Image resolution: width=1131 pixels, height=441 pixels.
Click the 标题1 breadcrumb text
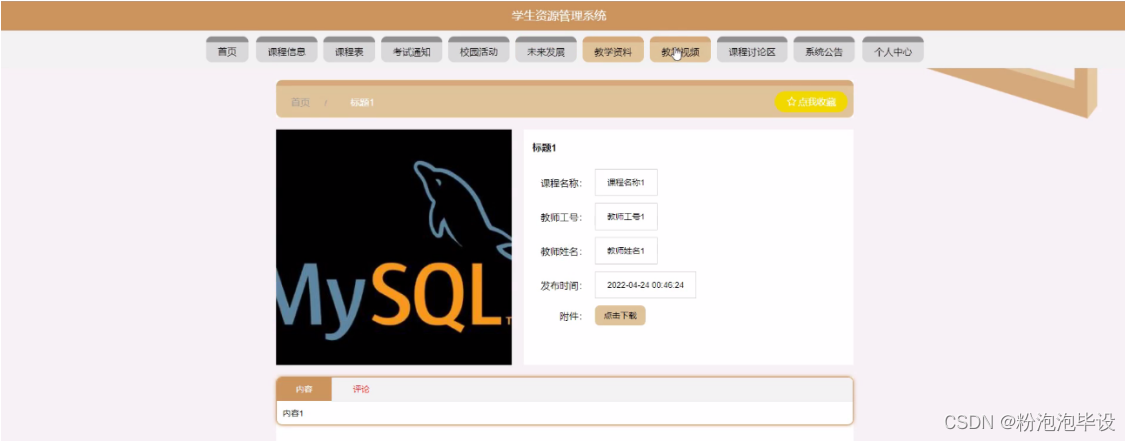[x=362, y=102]
